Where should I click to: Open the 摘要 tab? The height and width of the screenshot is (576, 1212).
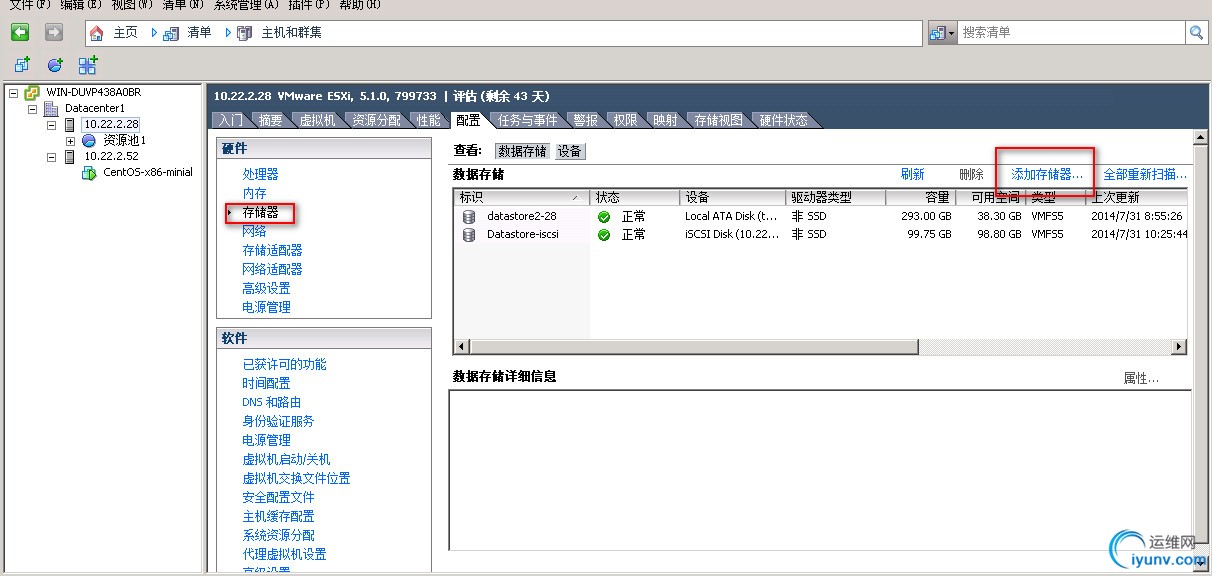270,120
